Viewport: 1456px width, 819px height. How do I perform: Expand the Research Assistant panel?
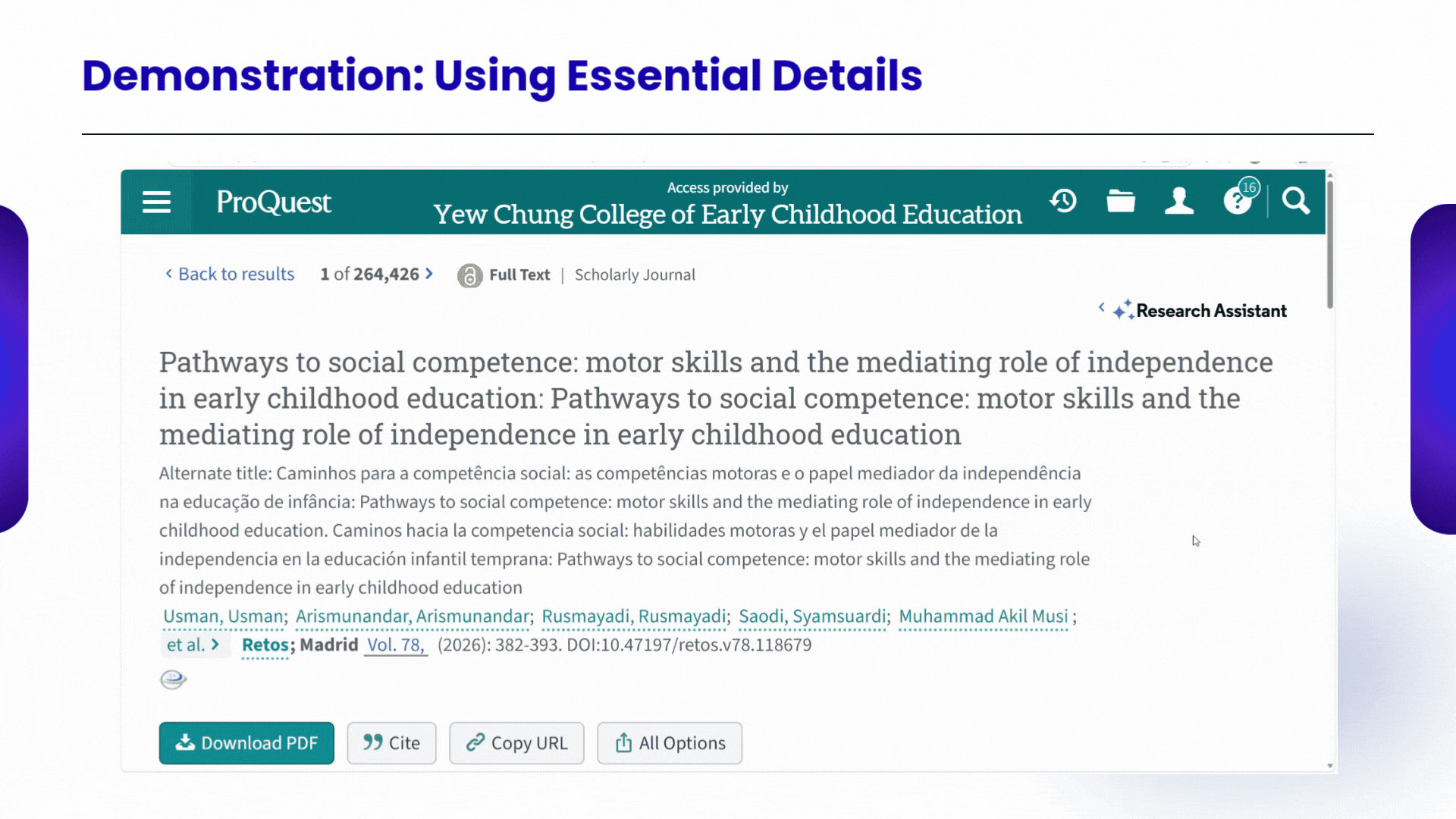click(x=1193, y=310)
